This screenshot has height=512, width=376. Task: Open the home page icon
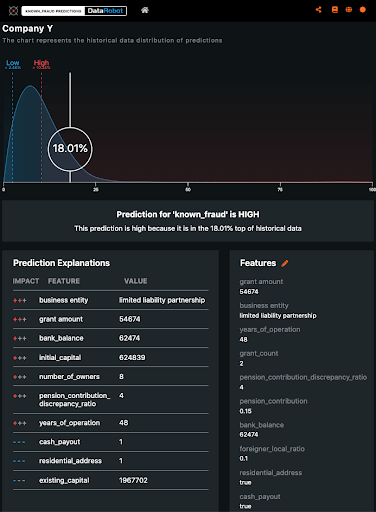point(145,10)
